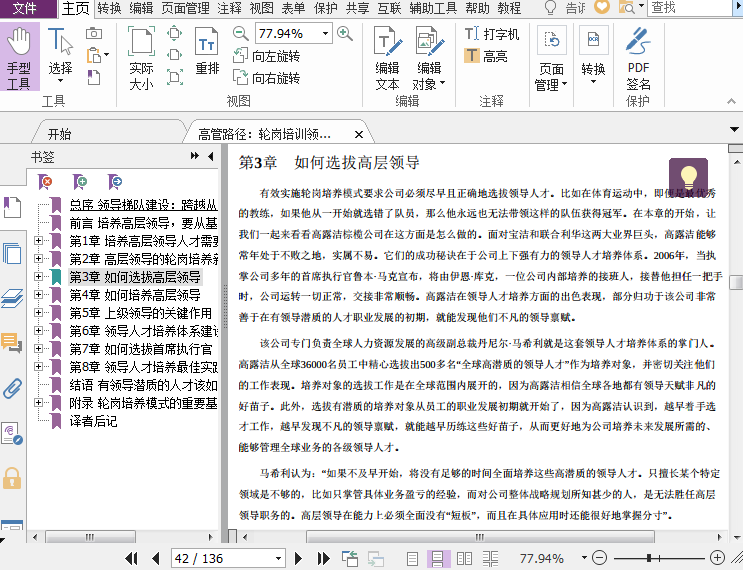Expand the 第3章 bookmark node
The image size is (743, 570).
tap(38, 277)
